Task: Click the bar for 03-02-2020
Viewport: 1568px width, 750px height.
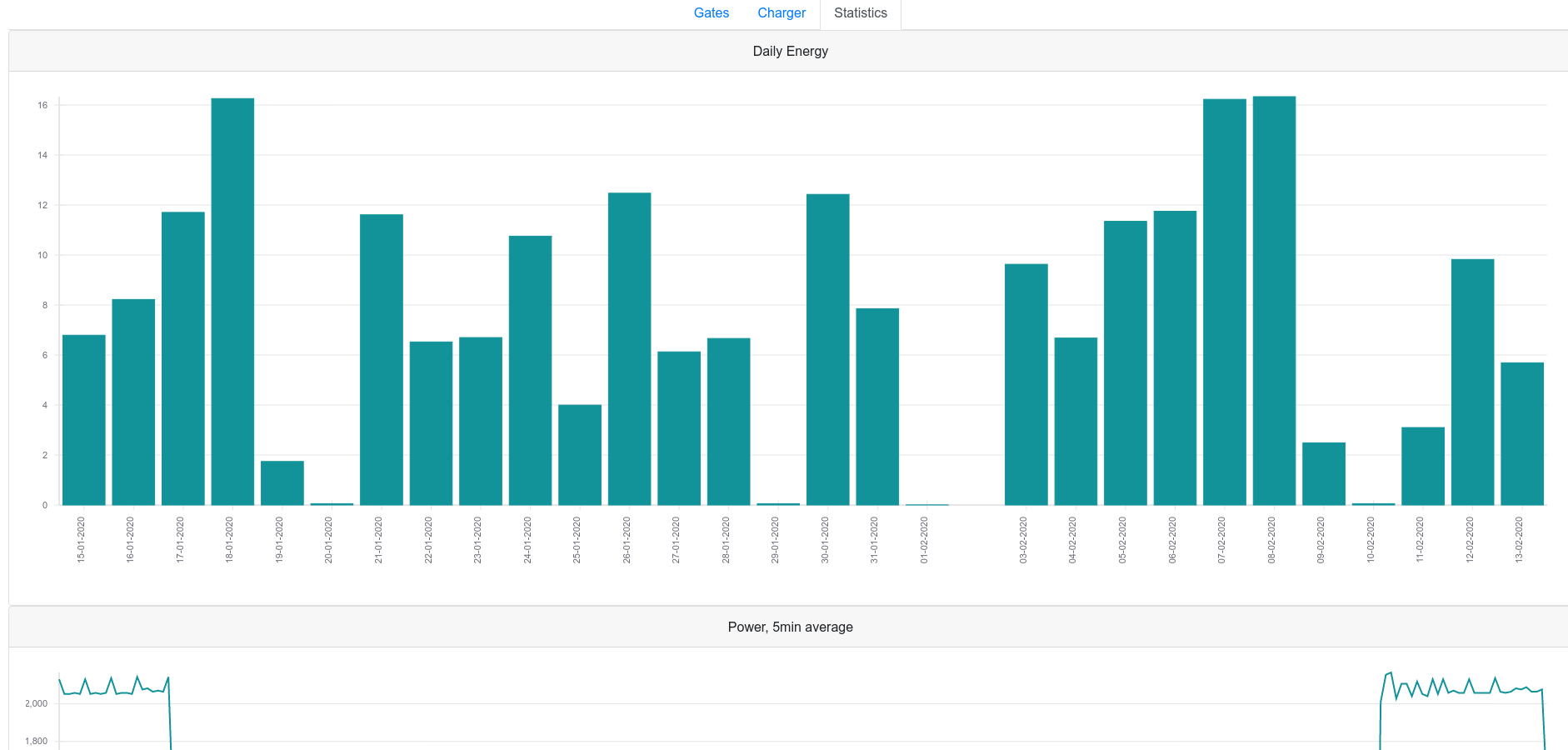Action: tap(1026, 384)
